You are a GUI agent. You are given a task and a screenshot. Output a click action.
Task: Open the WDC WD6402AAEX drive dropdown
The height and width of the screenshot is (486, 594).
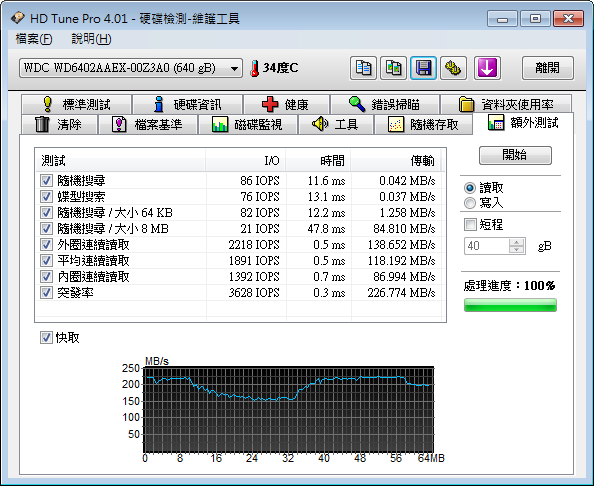[x=131, y=68]
